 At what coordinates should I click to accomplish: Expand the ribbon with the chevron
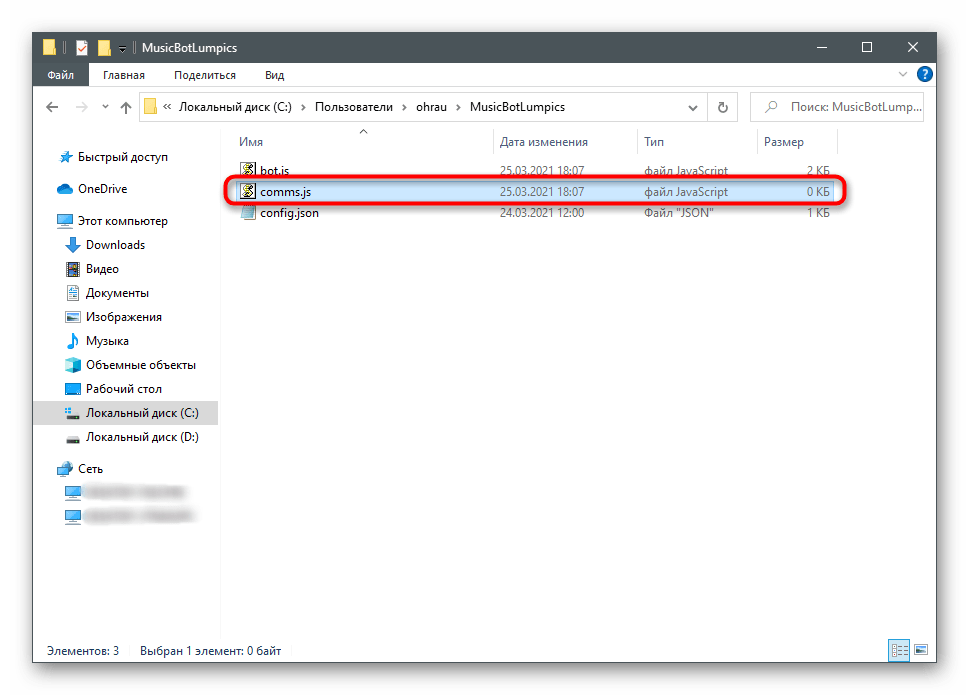[x=906, y=74]
